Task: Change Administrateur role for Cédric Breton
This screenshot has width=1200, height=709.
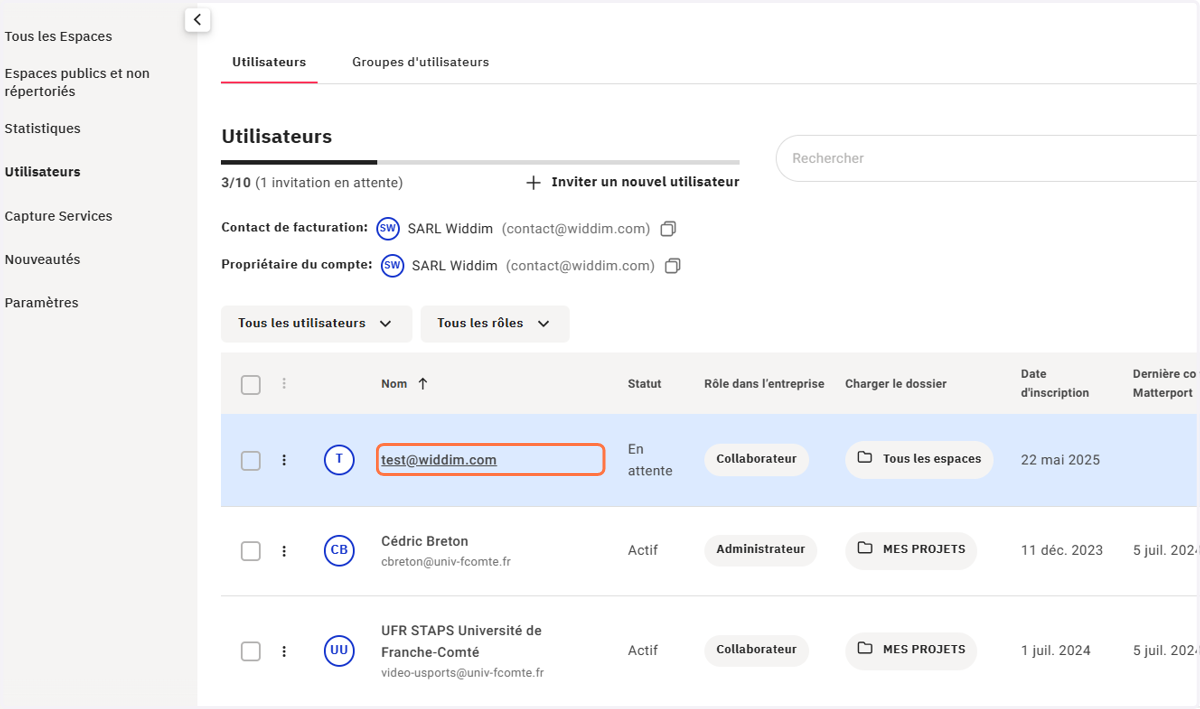Action: click(x=760, y=549)
